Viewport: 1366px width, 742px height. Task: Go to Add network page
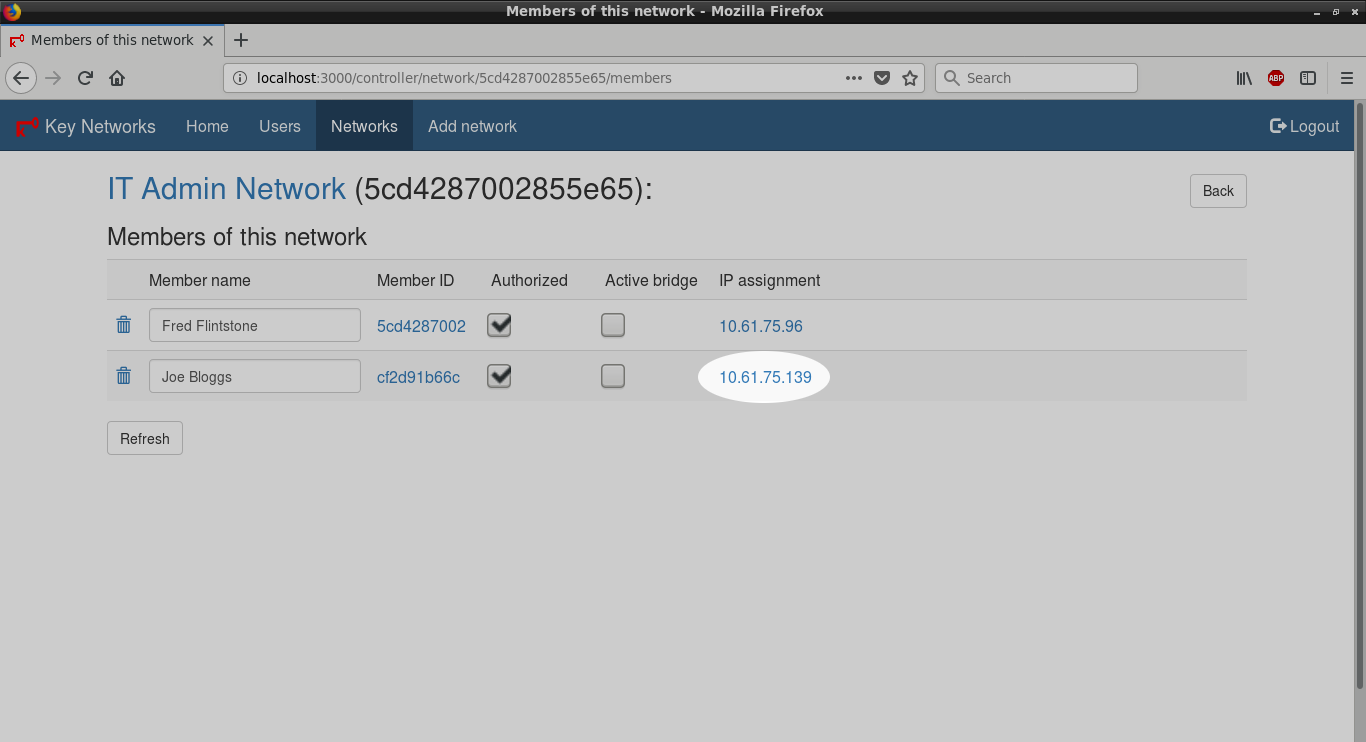(x=472, y=126)
